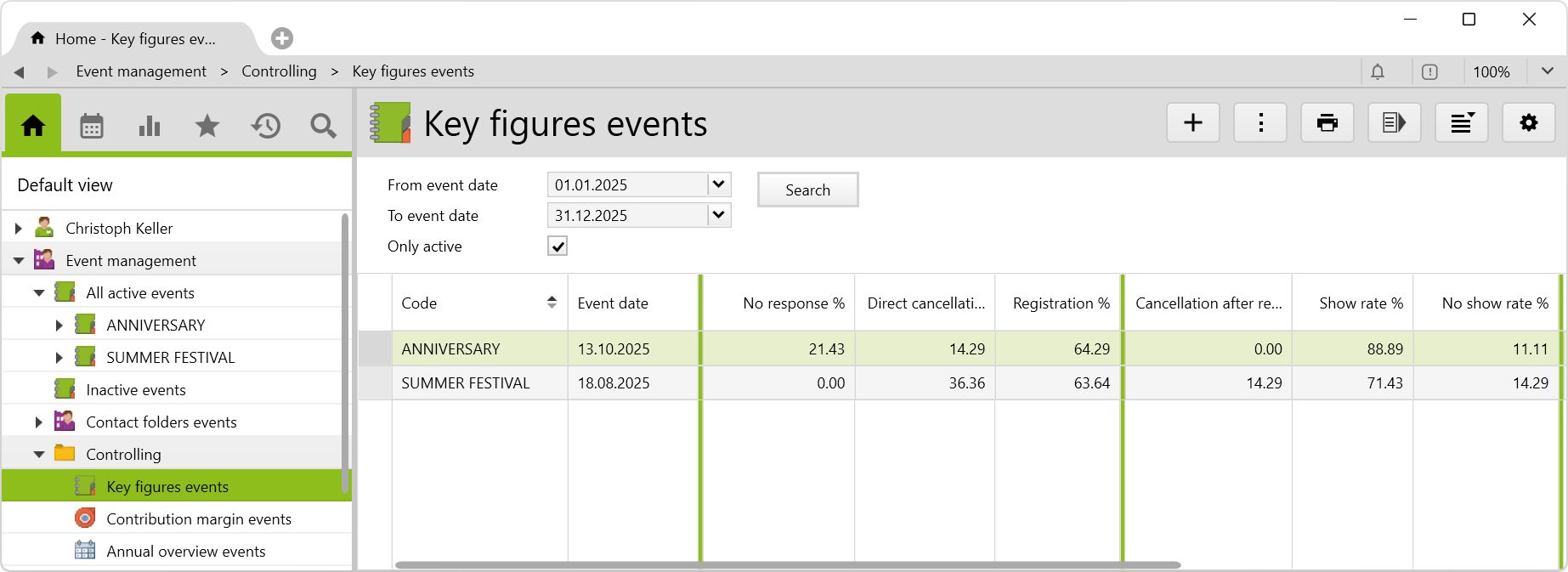Open the settings gear icon

pos(1528,123)
